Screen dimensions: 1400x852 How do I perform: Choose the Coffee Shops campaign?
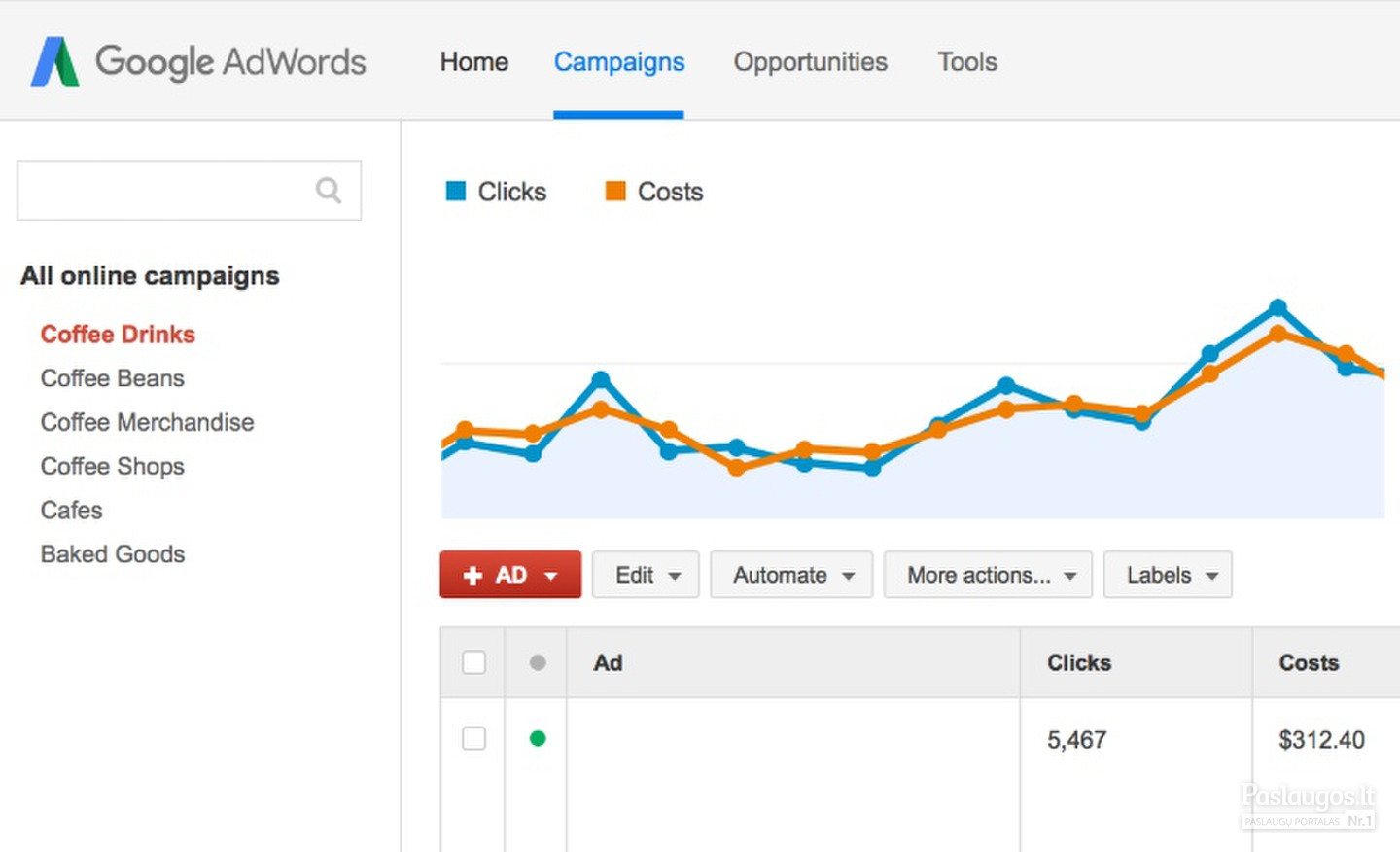[113, 466]
